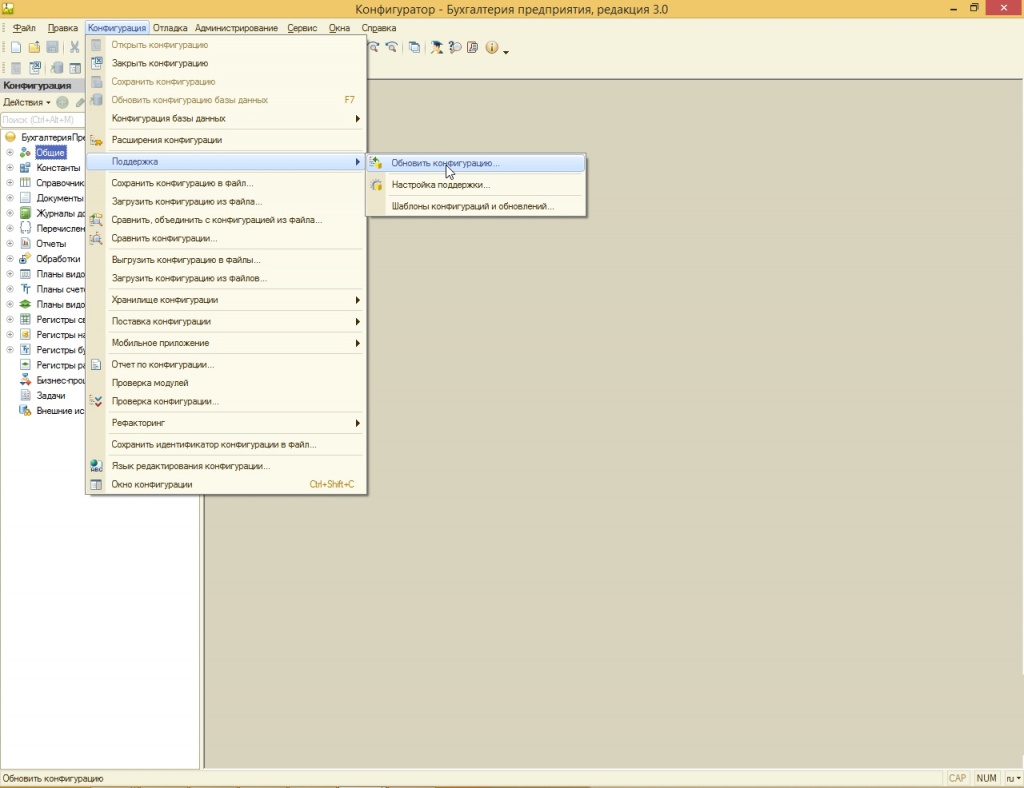Choose Отчет по конфигурации menu item
This screenshot has height=788, width=1024.
click(226, 364)
